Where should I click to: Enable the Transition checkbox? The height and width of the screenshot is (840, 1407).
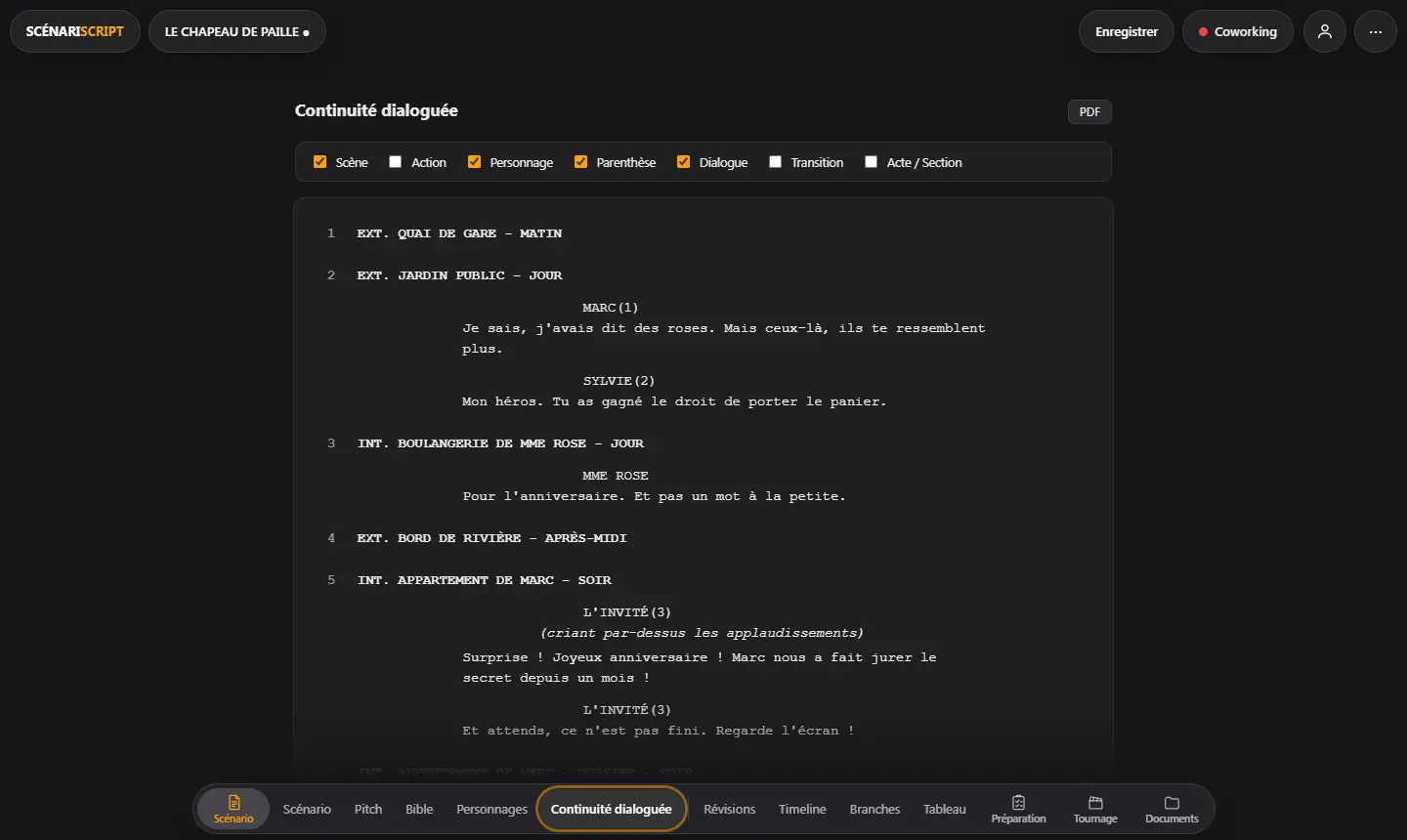(775, 162)
